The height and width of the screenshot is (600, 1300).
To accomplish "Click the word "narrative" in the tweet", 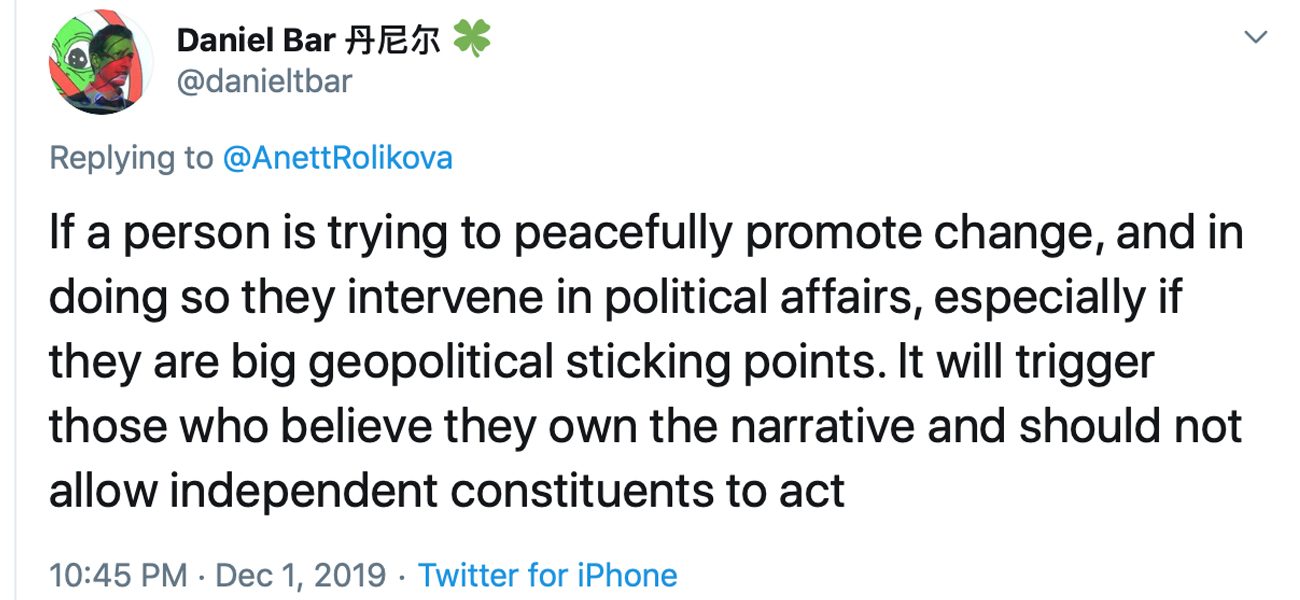I will click(822, 426).
